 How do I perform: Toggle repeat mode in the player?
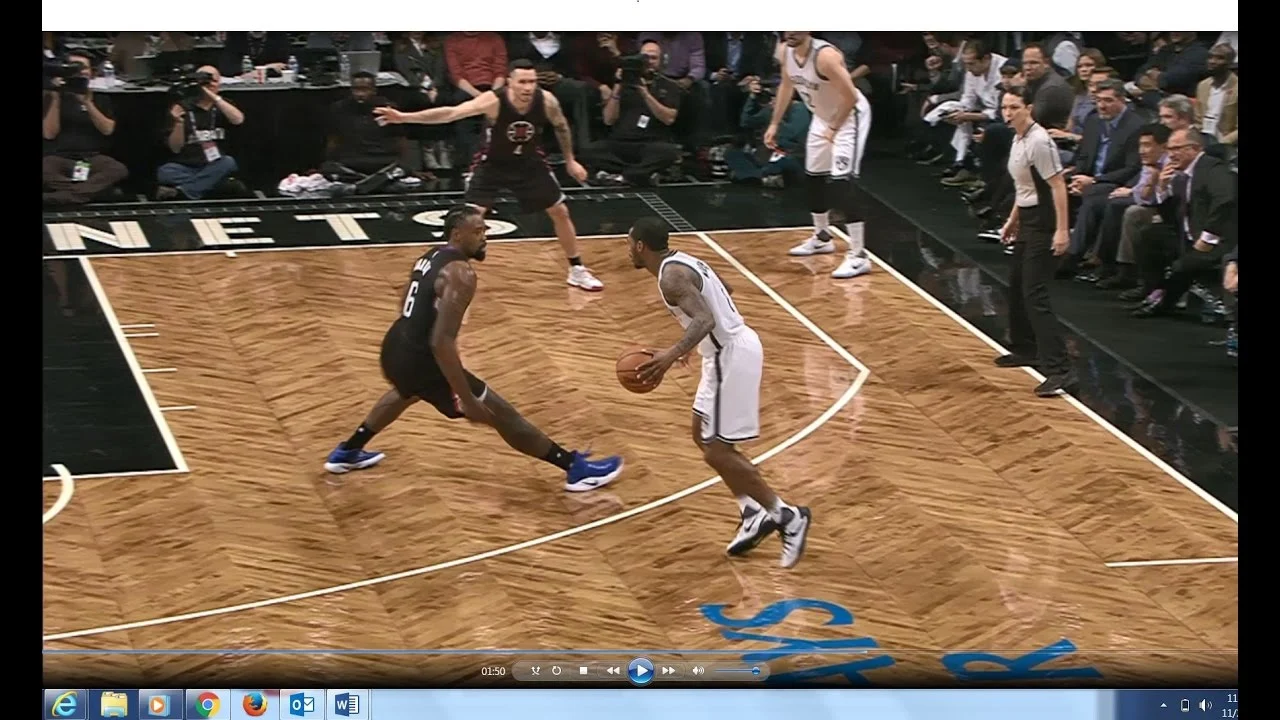point(557,671)
